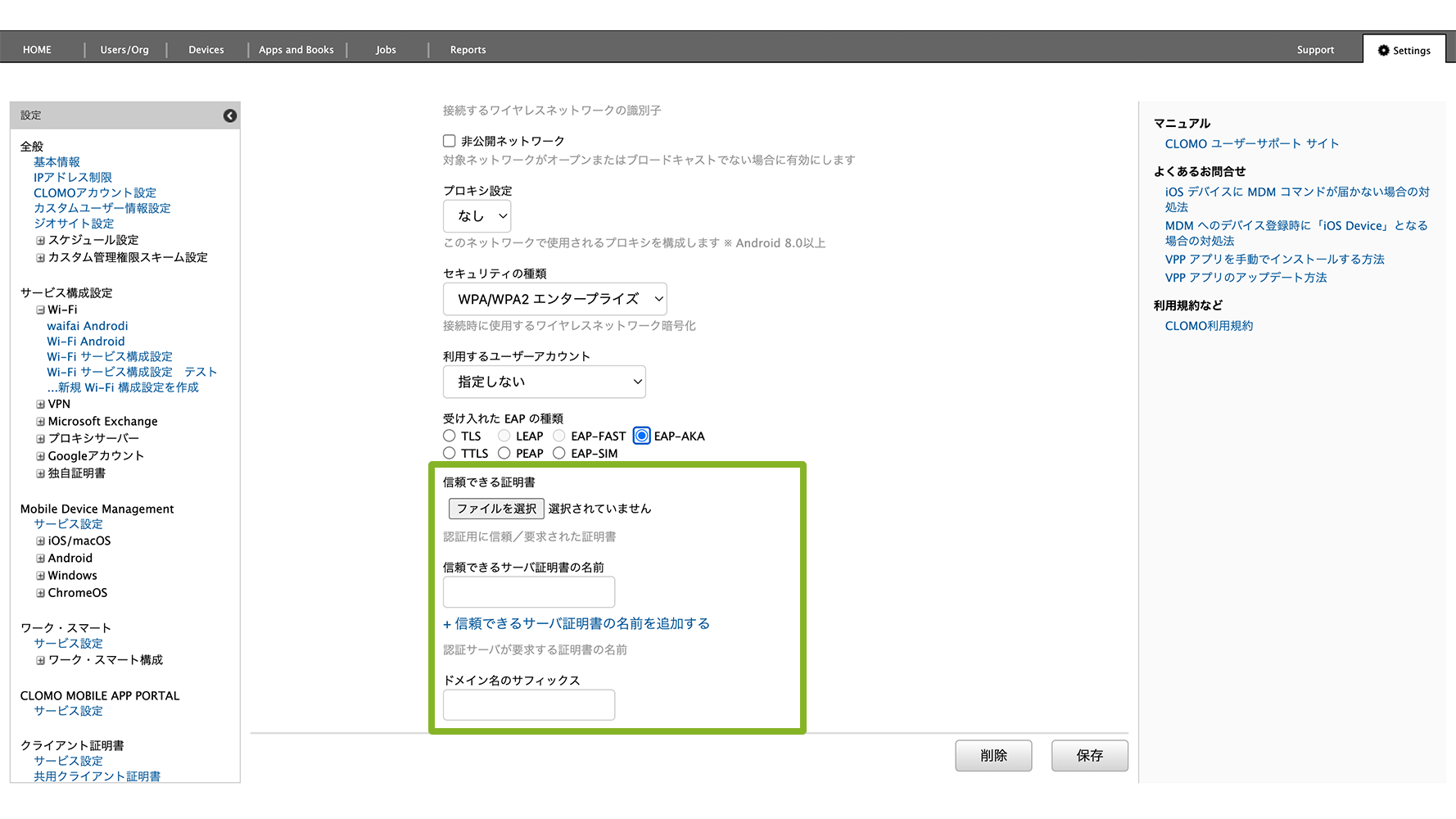Expand the スケジュール設定 plus icon
This screenshot has height=819, width=1456.
[40, 241]
